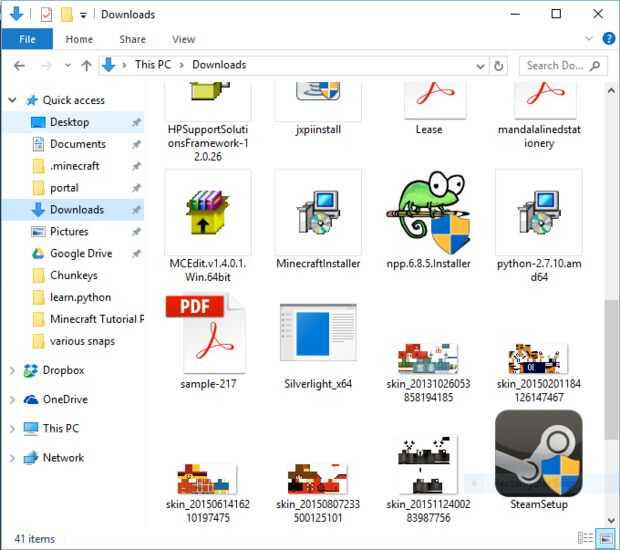Viewport: 620px width, 550px height.
Task: Open the MCEdit.v1.4.0.1.Win.64bit archive icon
Action: (208, 212)
